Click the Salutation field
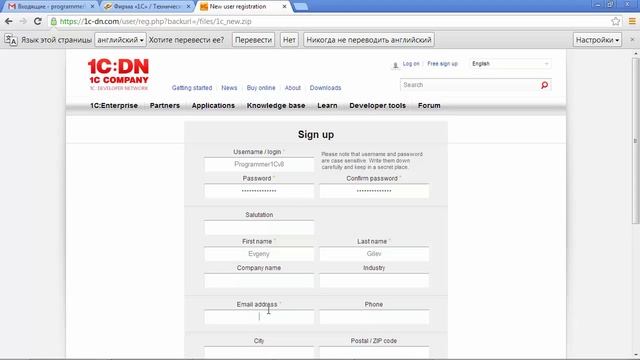Screen dimensions: 640x360 (259, 227)
